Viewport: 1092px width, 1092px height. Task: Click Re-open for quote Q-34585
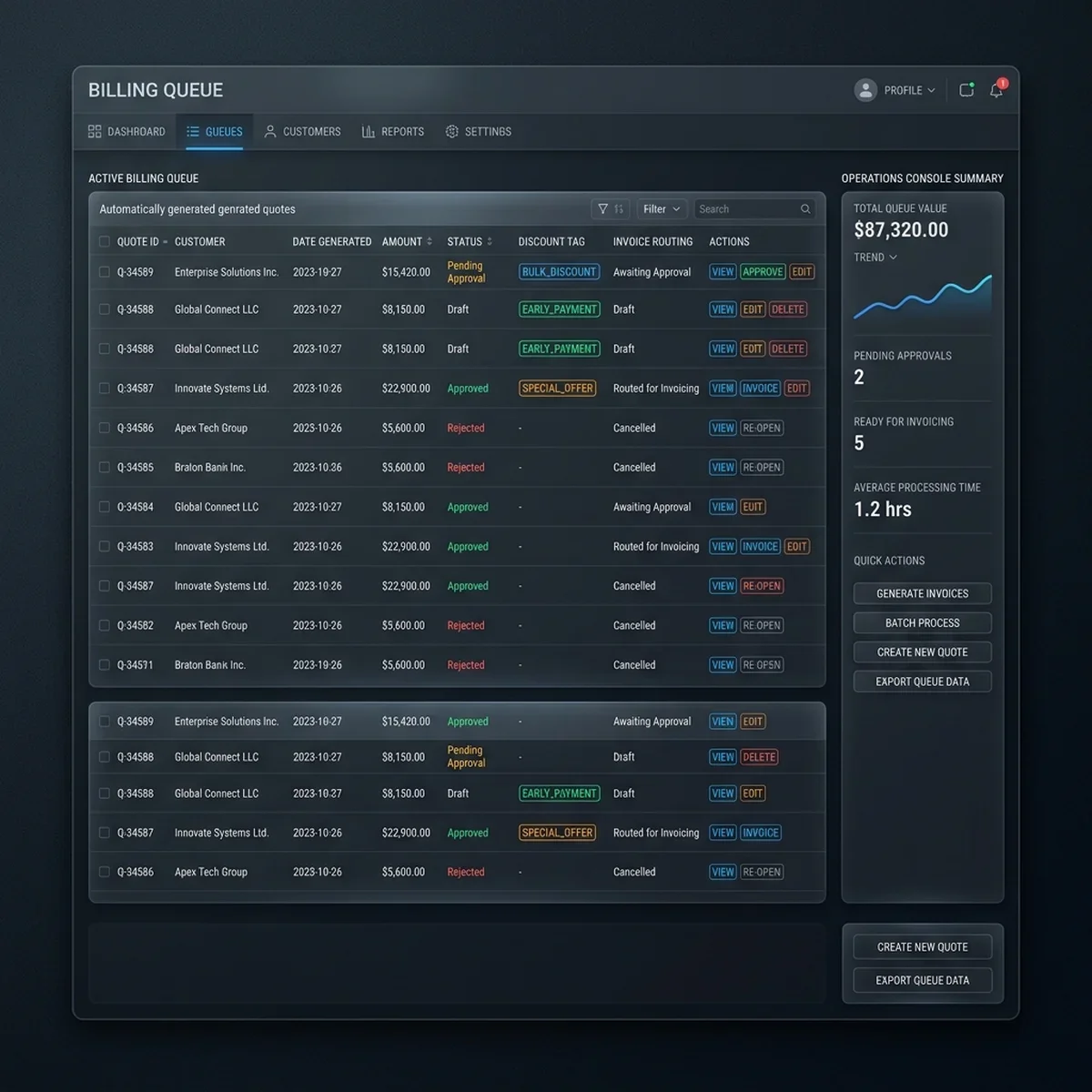[x=762, y=468]
